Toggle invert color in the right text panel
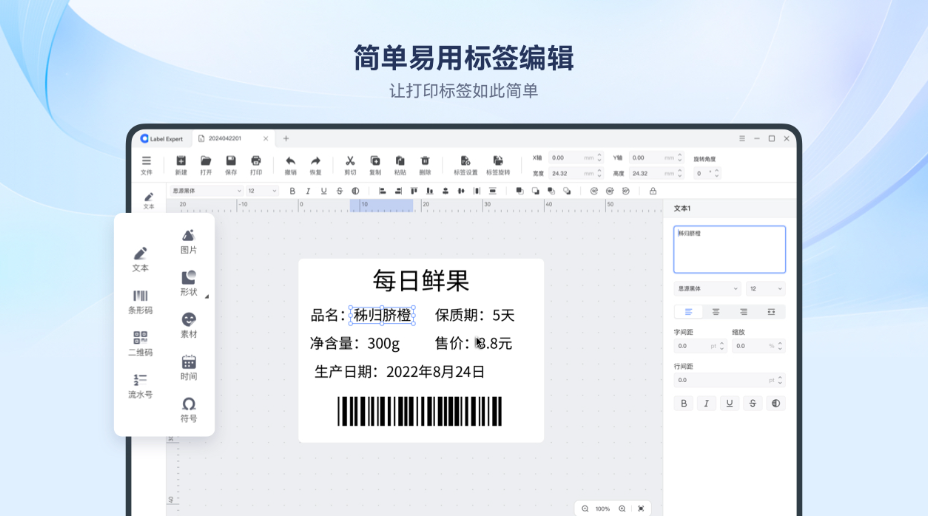The height and width of the screenshot is (516, 928). [x=775, y=404]
